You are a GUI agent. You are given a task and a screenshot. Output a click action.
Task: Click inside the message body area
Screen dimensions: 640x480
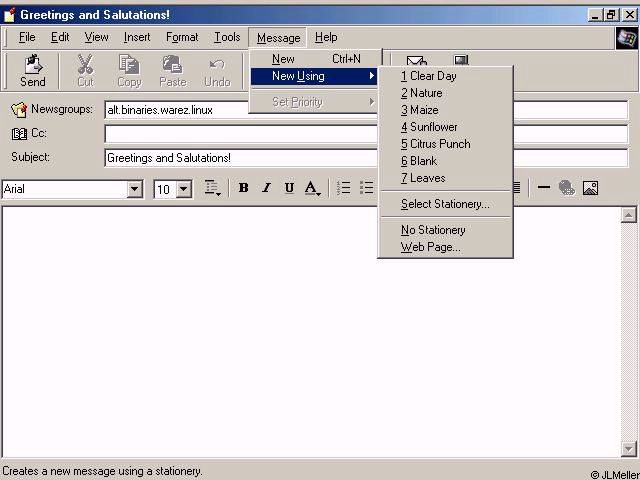(x=311, y=332)
